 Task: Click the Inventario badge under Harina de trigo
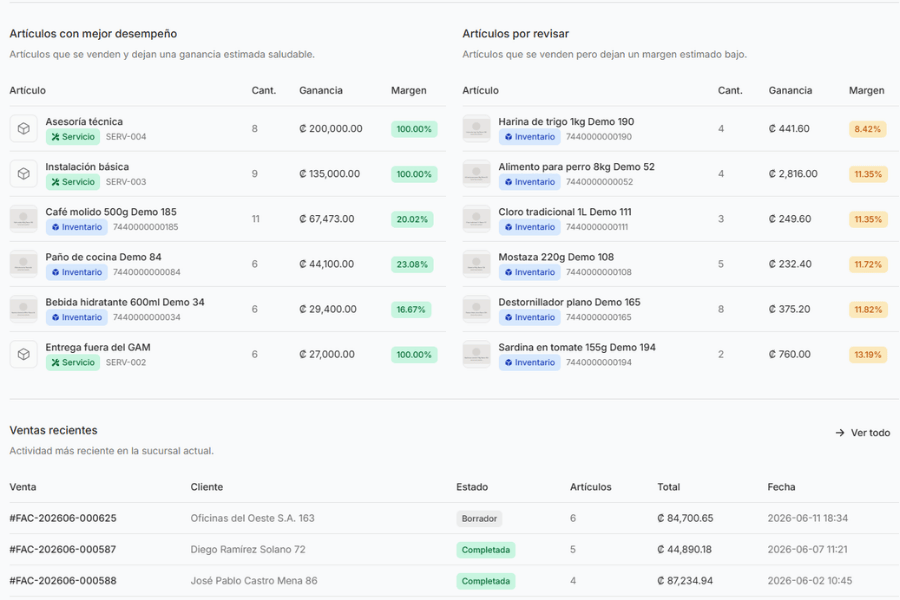coord(529,137)
